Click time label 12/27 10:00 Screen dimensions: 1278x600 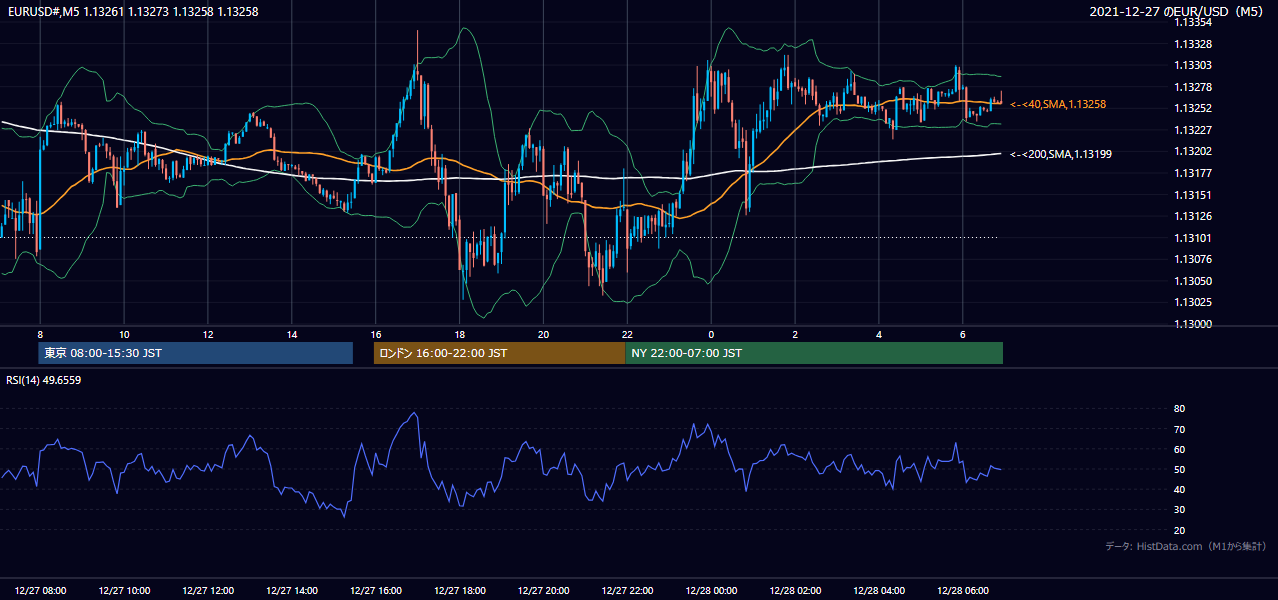pyautogui.click(x=124, y=590)
